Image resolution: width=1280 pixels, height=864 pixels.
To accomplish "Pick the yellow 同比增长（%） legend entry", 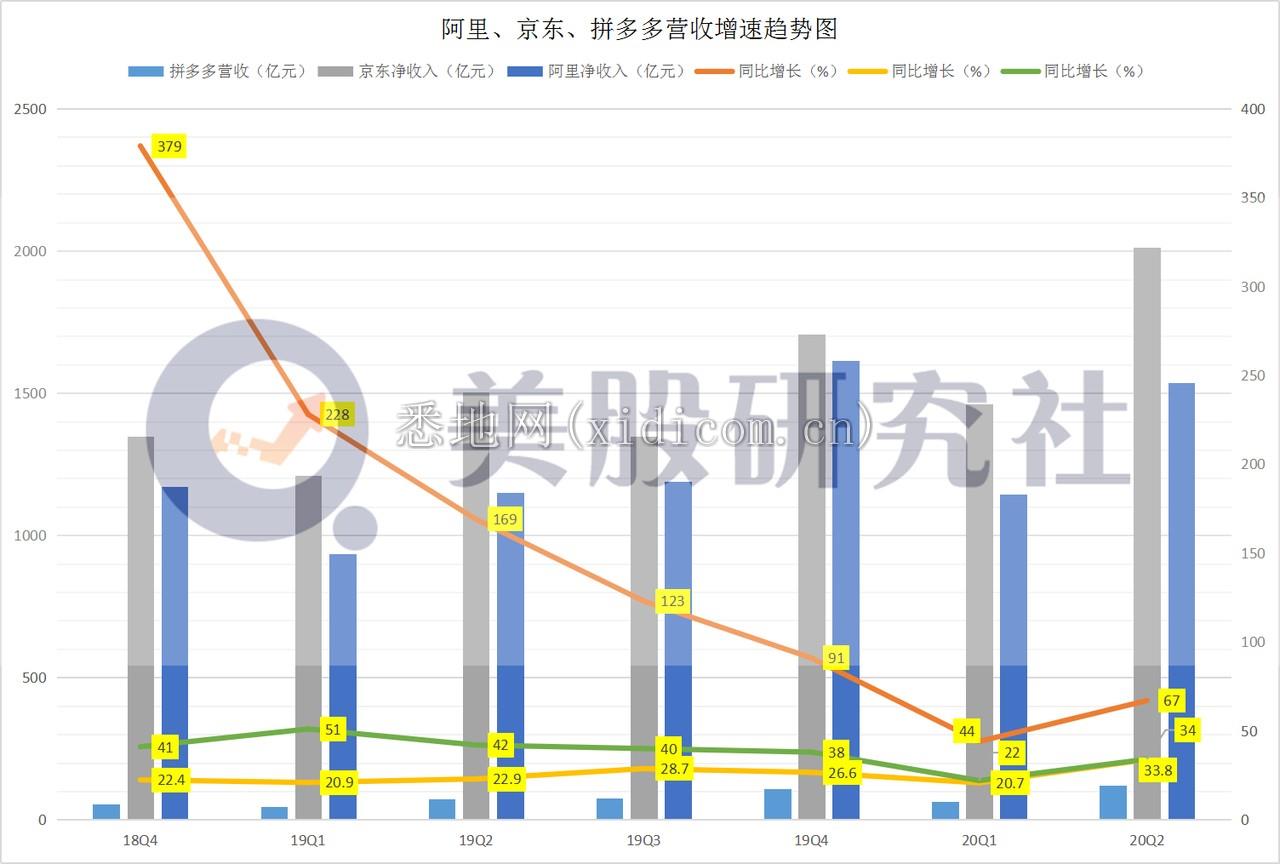I will click(x=921, y=71).
